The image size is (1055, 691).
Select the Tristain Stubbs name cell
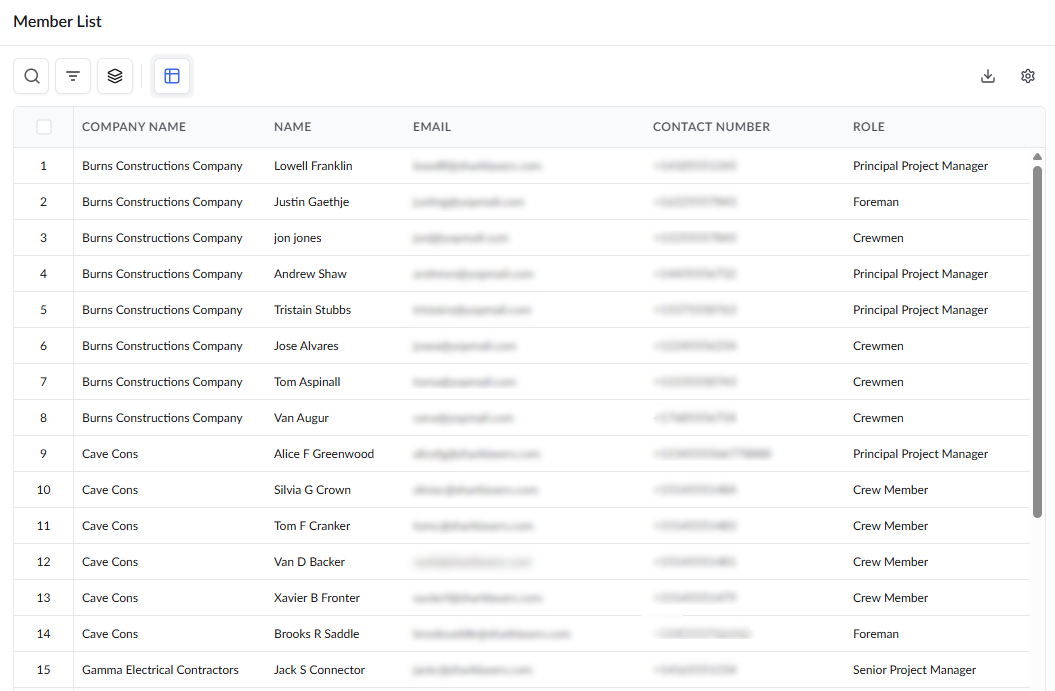[312, 310]
